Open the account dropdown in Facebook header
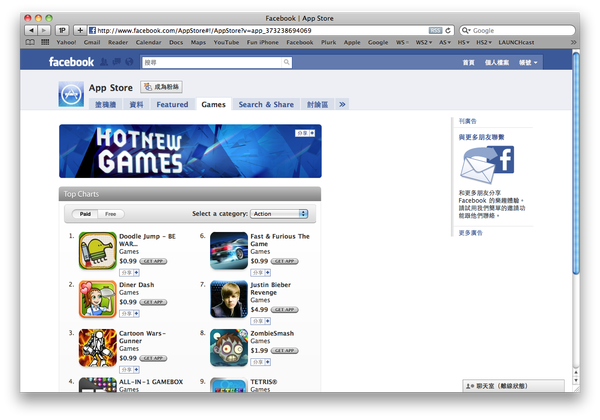 coord(528,62)
